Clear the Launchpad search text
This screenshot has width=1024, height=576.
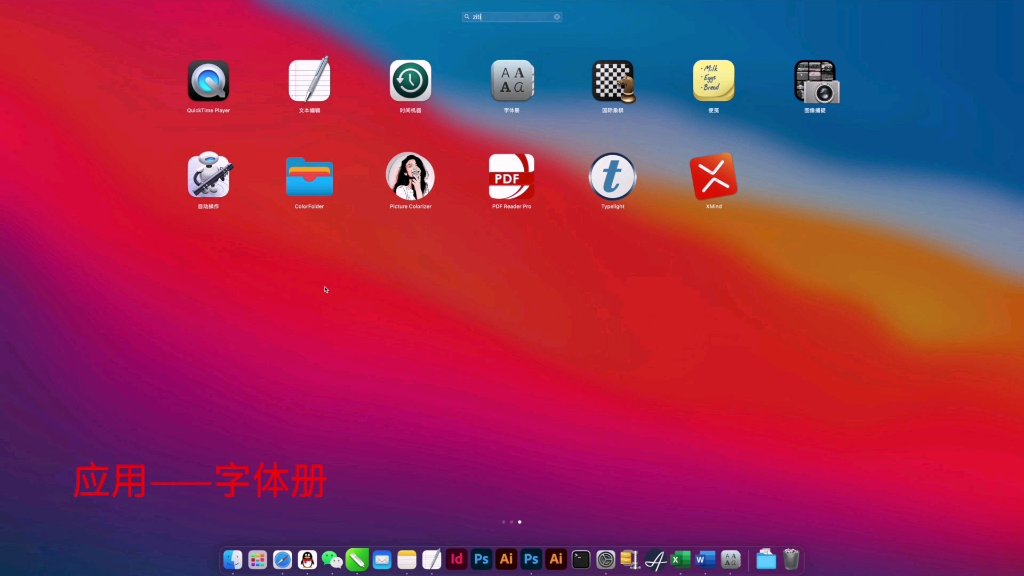[557, 17]
